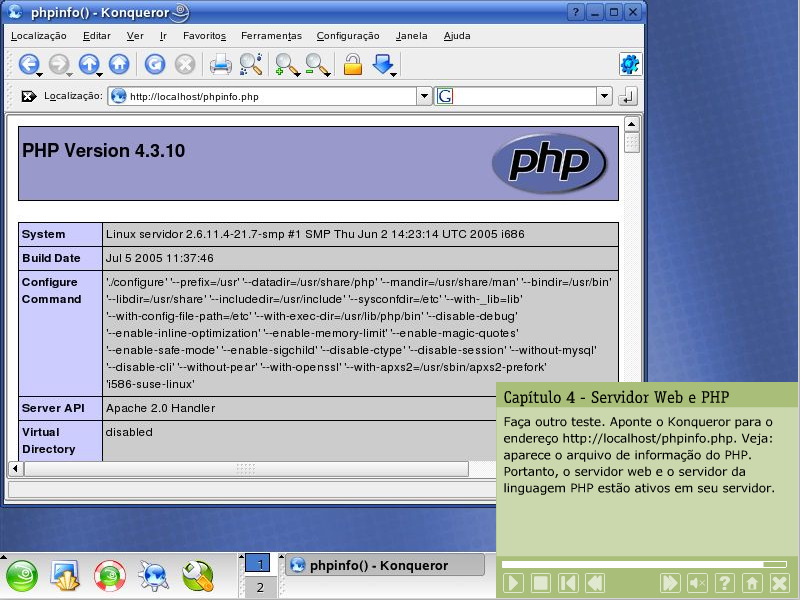
Task: Expand the Google search box dropdown
Action: click(x=604, y=97)
